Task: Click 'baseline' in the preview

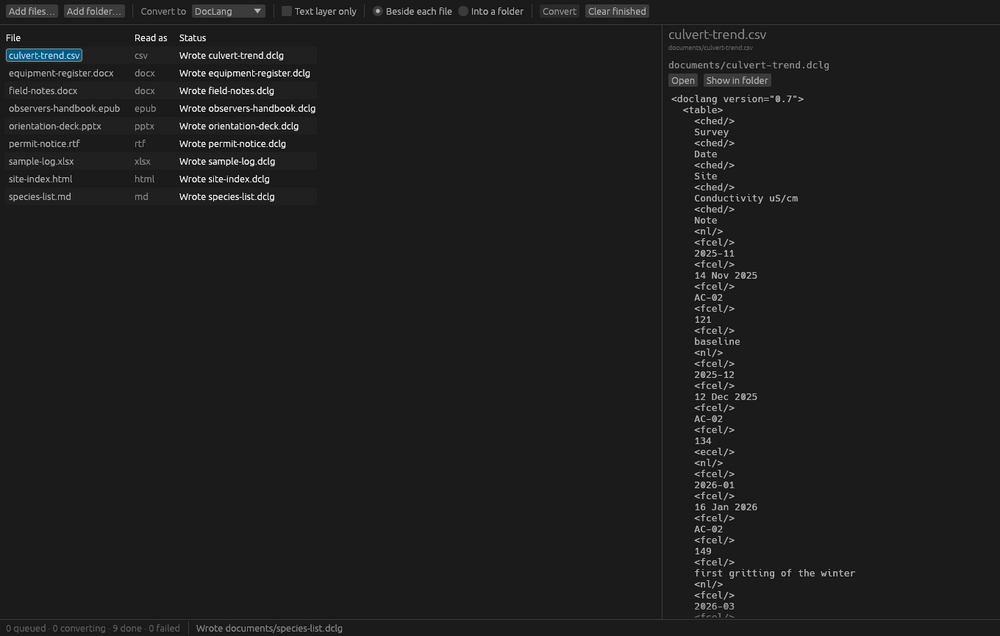Action: [717, 342]
